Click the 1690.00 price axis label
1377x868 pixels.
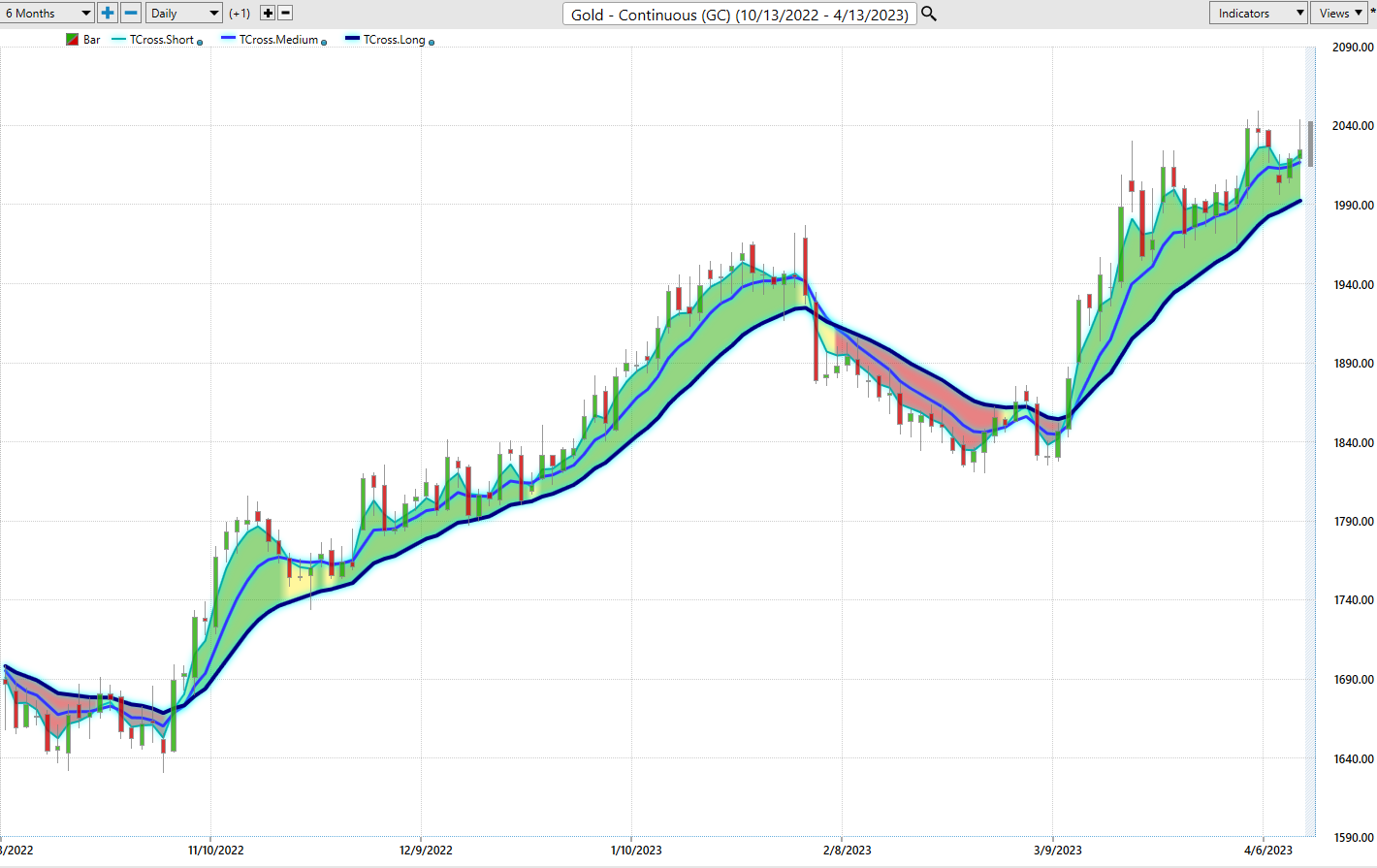(x=1353, y=680)
